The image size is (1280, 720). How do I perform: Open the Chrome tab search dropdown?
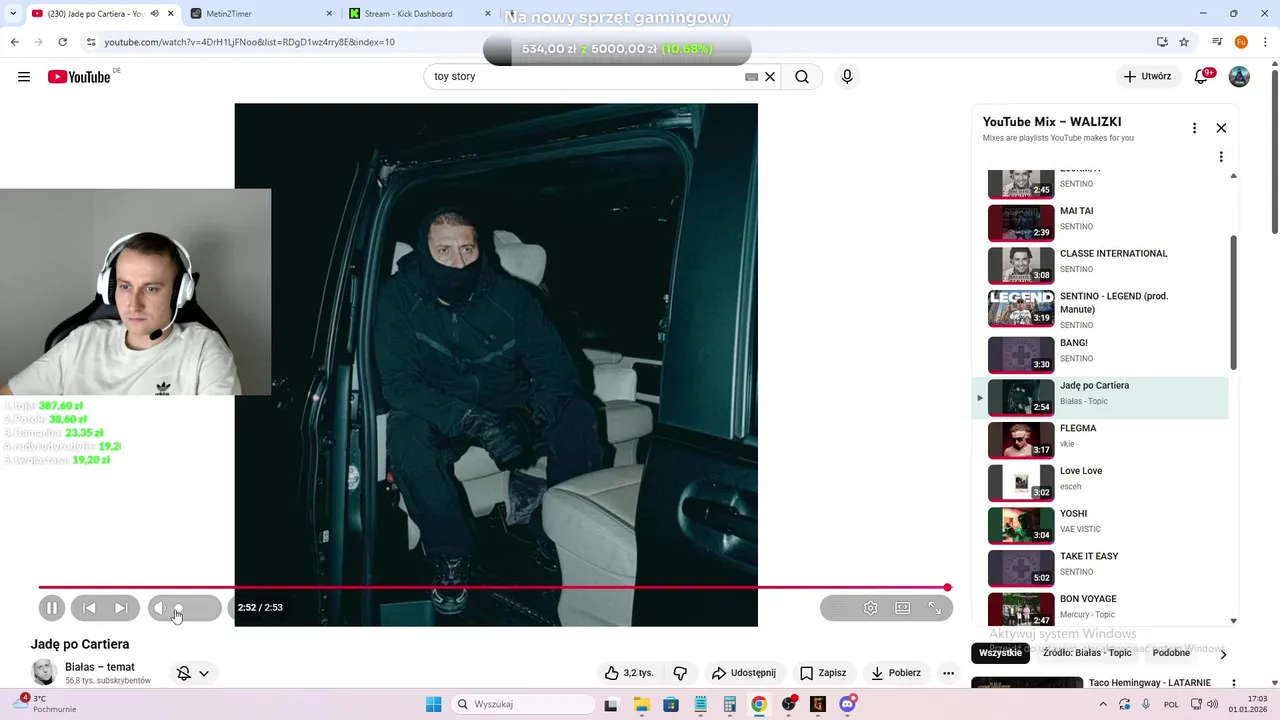[x=12, y=14]
